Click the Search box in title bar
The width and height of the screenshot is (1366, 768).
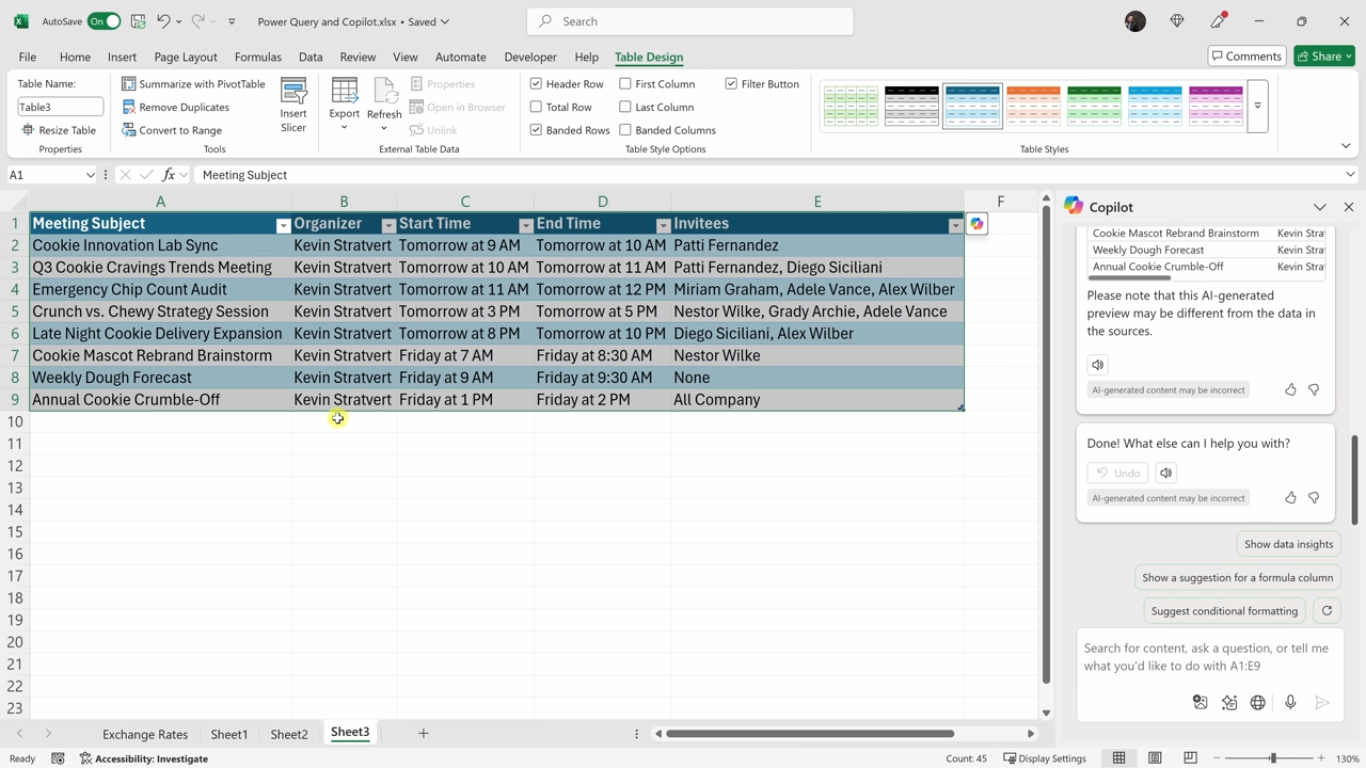pyautogui.click(x=690, y=21)
